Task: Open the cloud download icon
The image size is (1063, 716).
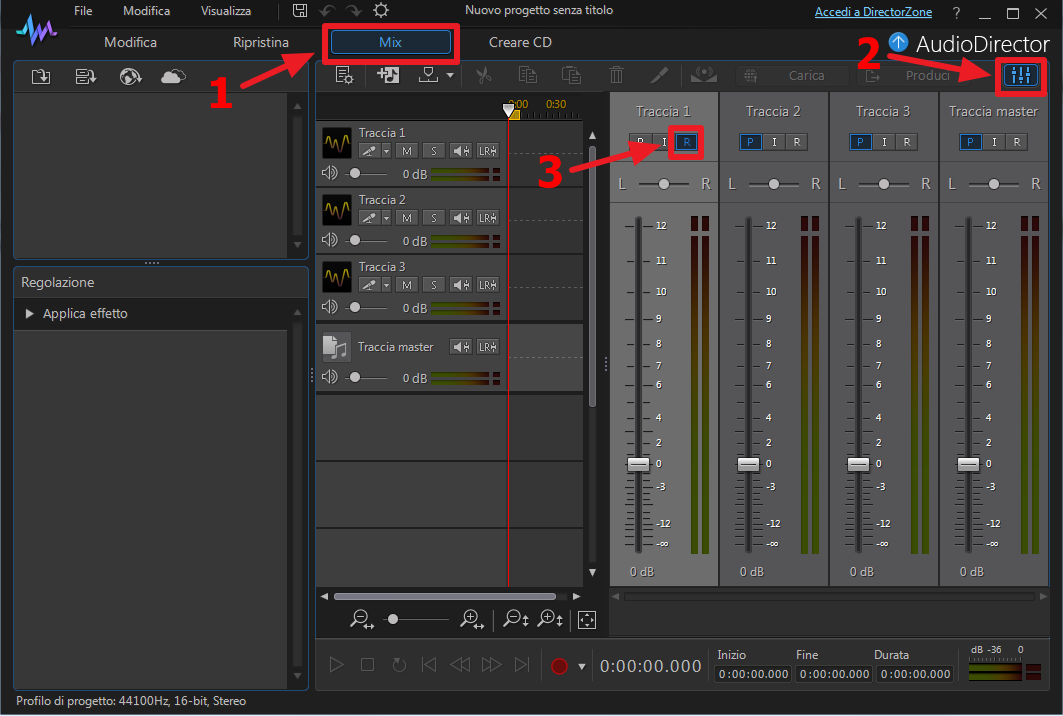Action: (173, 76)
